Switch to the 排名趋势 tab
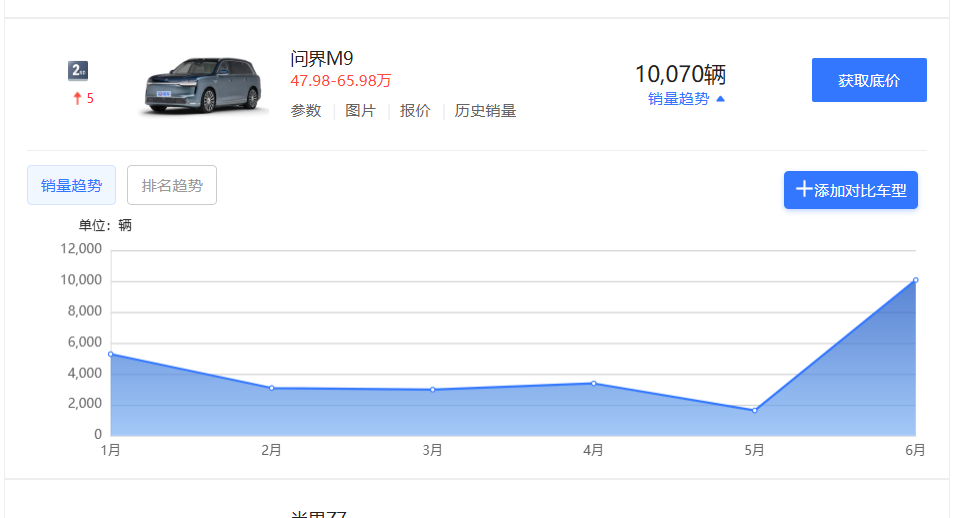 tap(172, 185)
